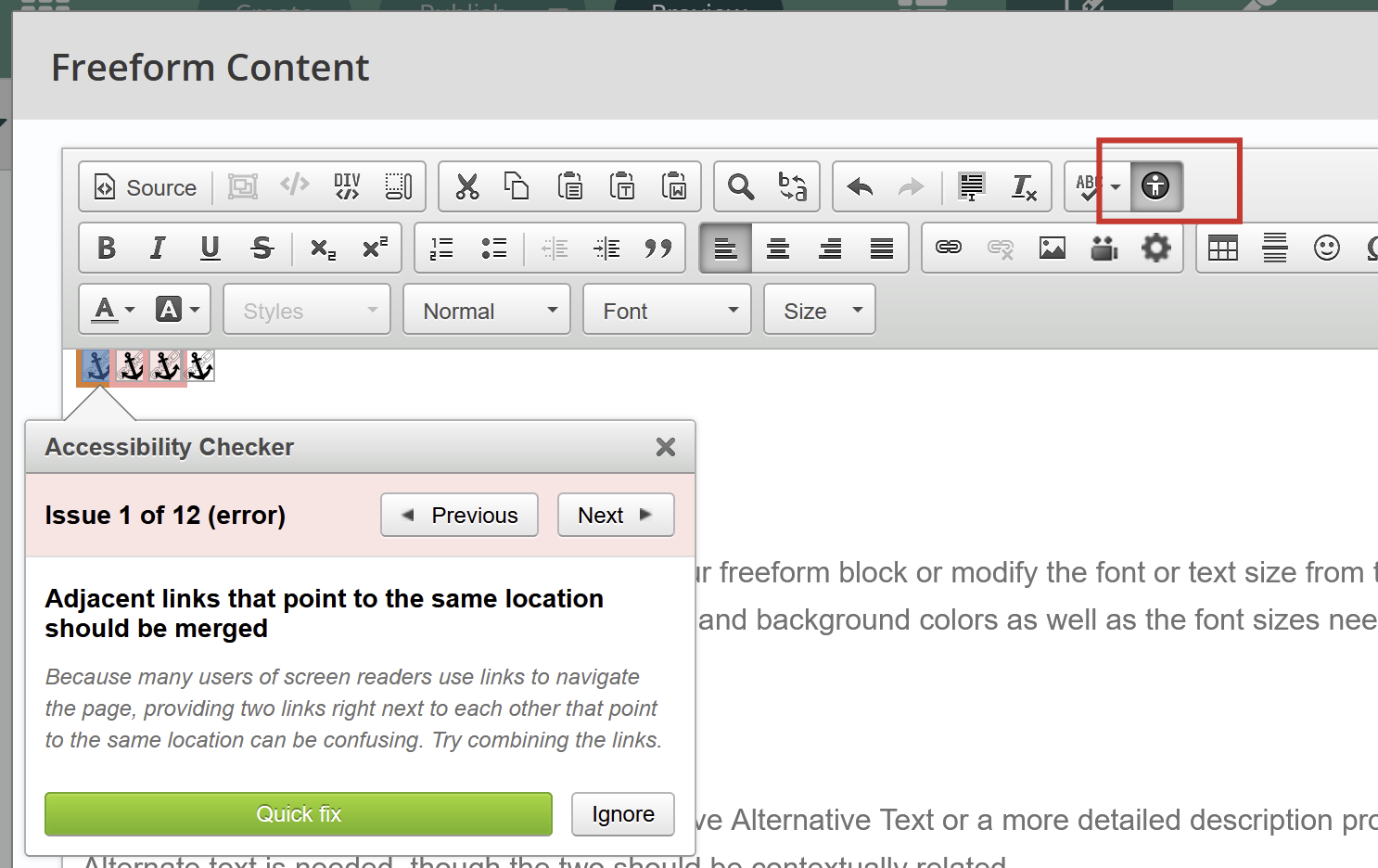The width and height of the screenshot is (1378, 868).
Task: Click the Remove Format icon
Action: (x=1023, y=187)
